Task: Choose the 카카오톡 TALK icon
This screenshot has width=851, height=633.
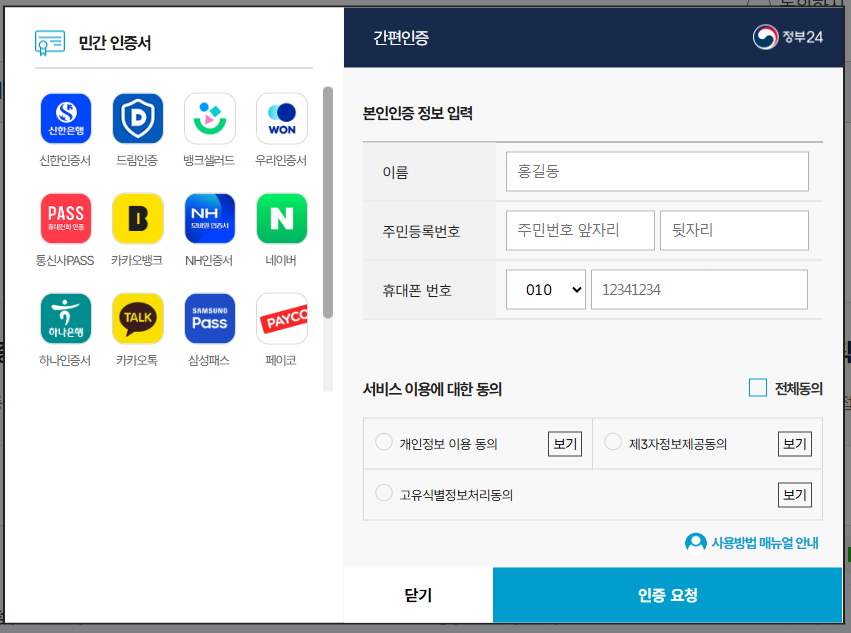Action: click(x=138, y=319)
